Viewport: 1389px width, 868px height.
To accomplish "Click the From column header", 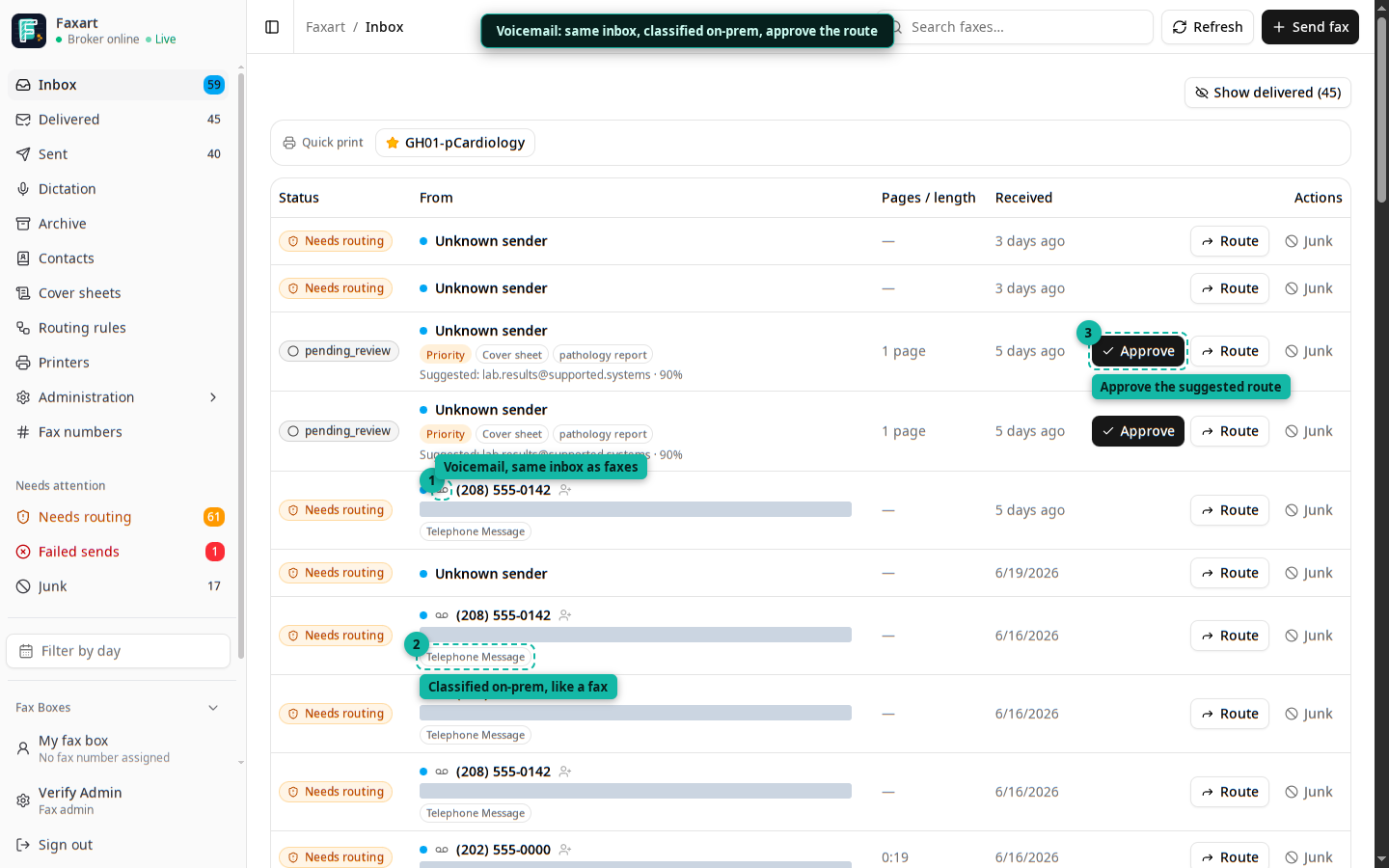I will 436,198.
